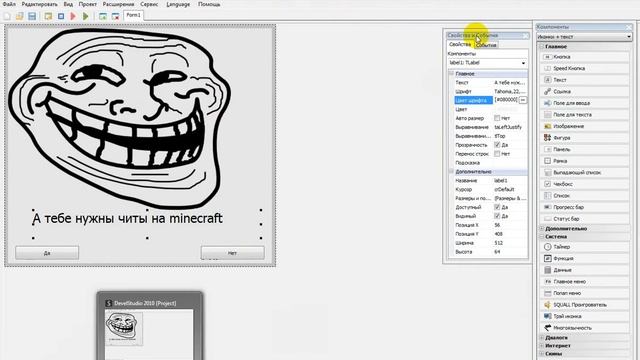Toggle the Перенос строк checkbox

497,154
